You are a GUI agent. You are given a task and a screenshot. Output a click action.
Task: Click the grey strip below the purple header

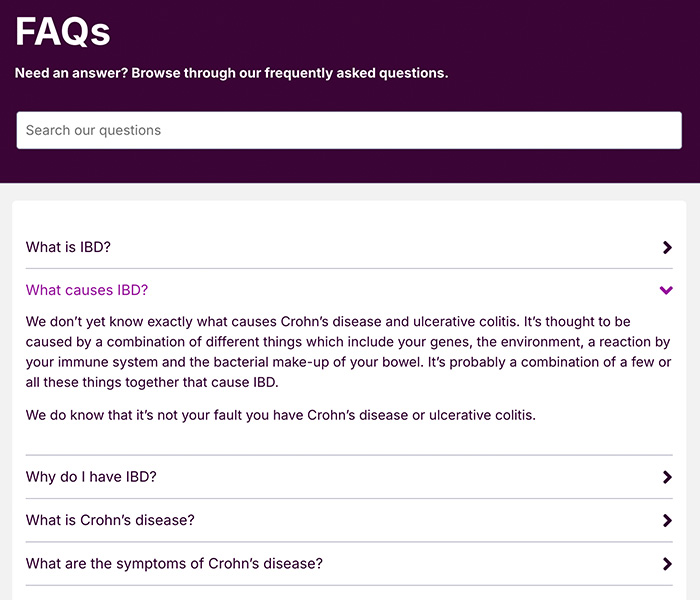pos(349,191)
